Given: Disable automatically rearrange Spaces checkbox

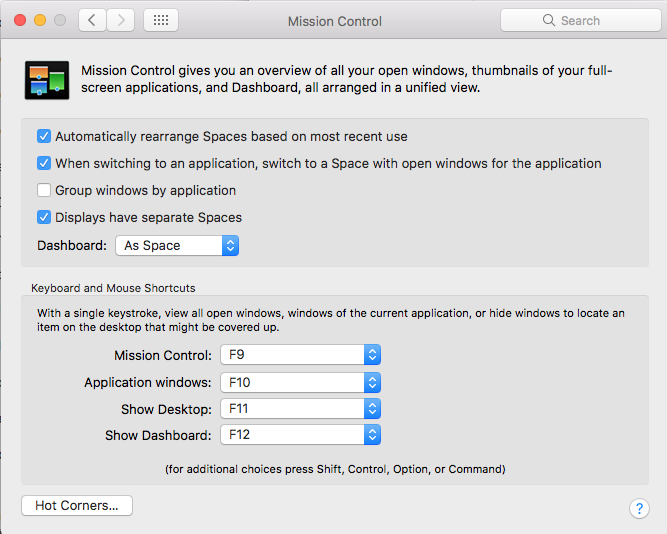Looking at the screenshot, I should pos(44,136).
